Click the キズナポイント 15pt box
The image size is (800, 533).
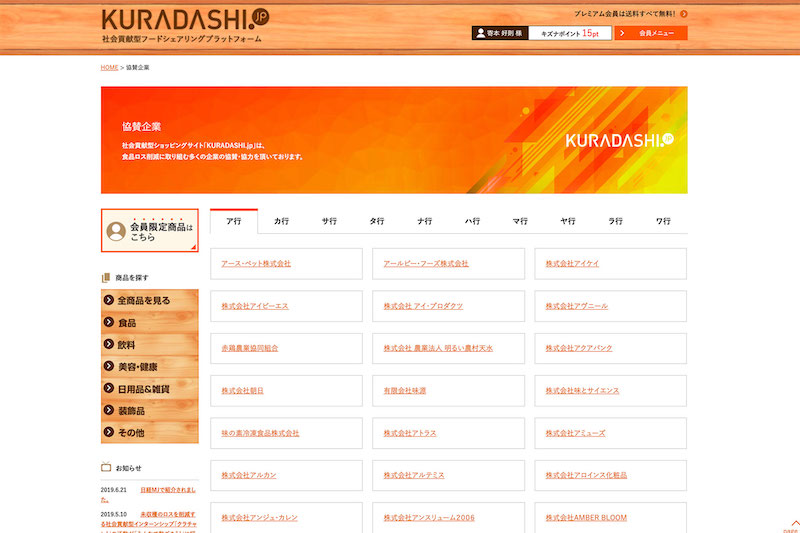tap(570, 33)
